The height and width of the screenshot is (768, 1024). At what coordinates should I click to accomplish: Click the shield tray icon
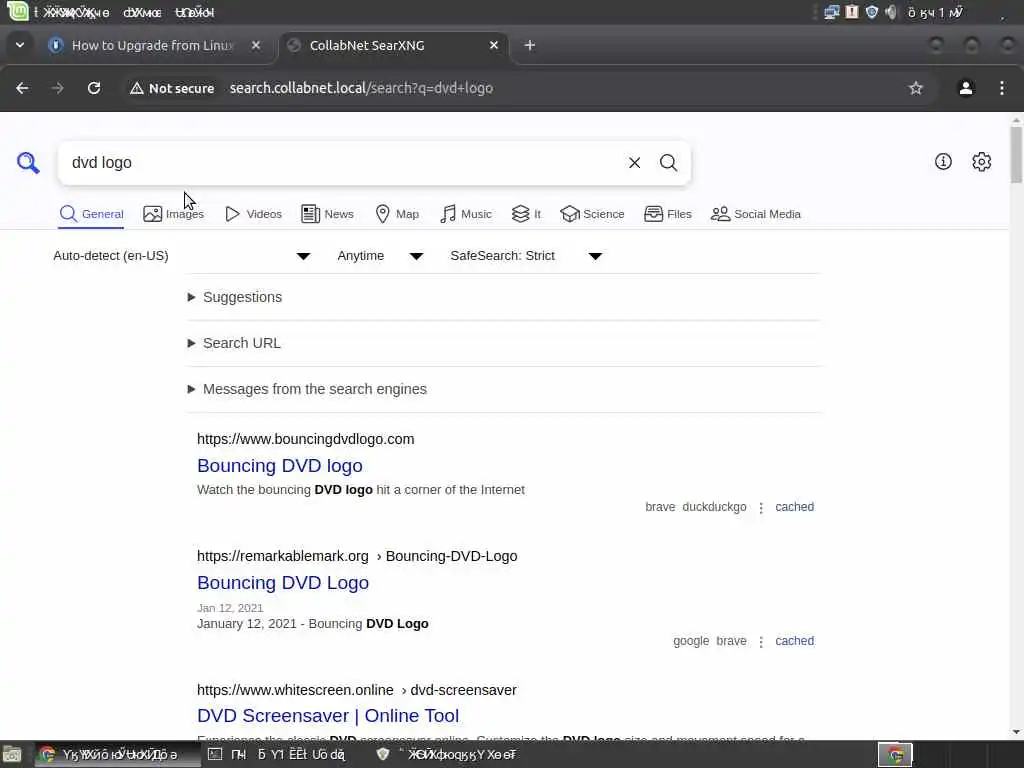[872, 12]
